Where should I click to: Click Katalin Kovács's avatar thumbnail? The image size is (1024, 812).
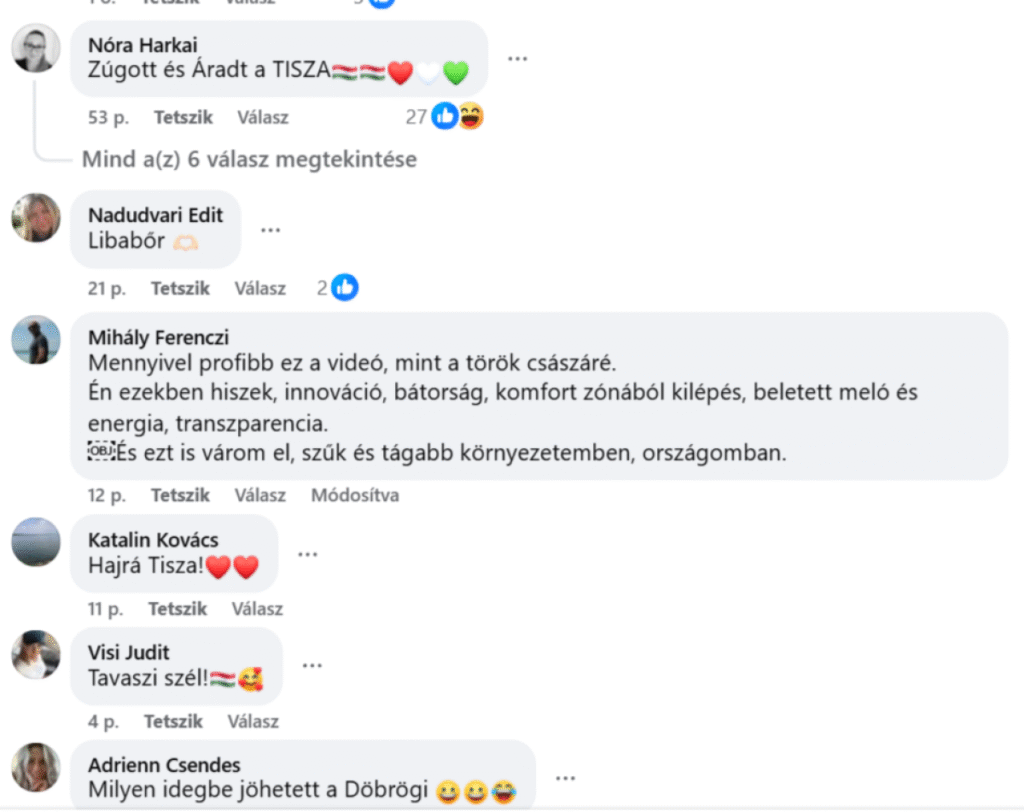pyautogui.click(x=36, y=542)
